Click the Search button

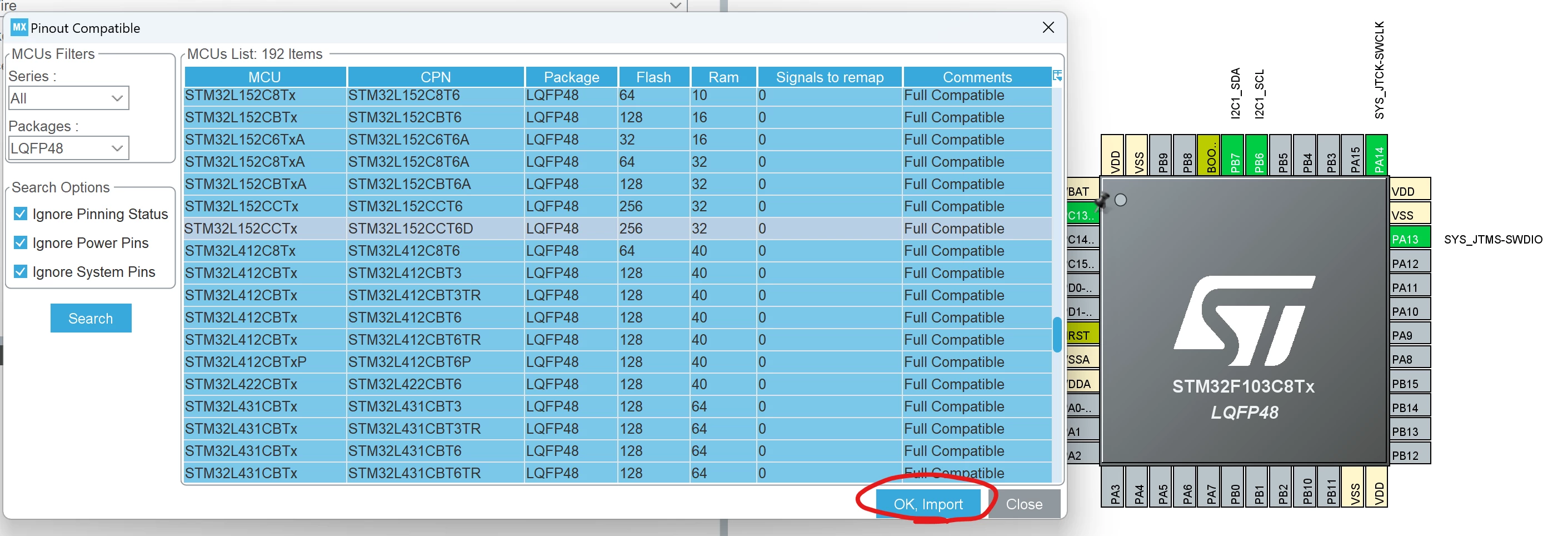coord(91,318)
